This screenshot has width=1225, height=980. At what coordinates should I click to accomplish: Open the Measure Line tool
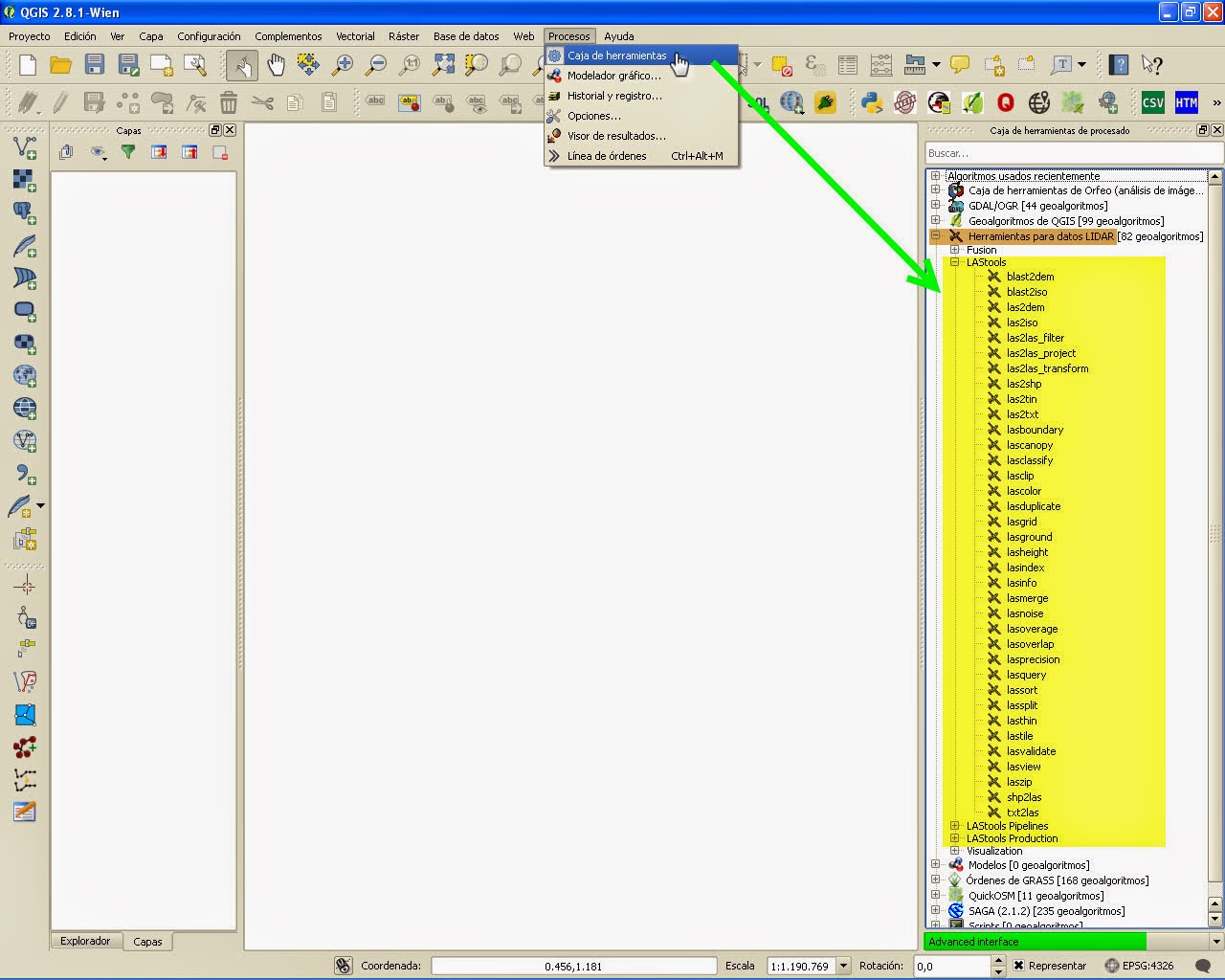(914, 65)
